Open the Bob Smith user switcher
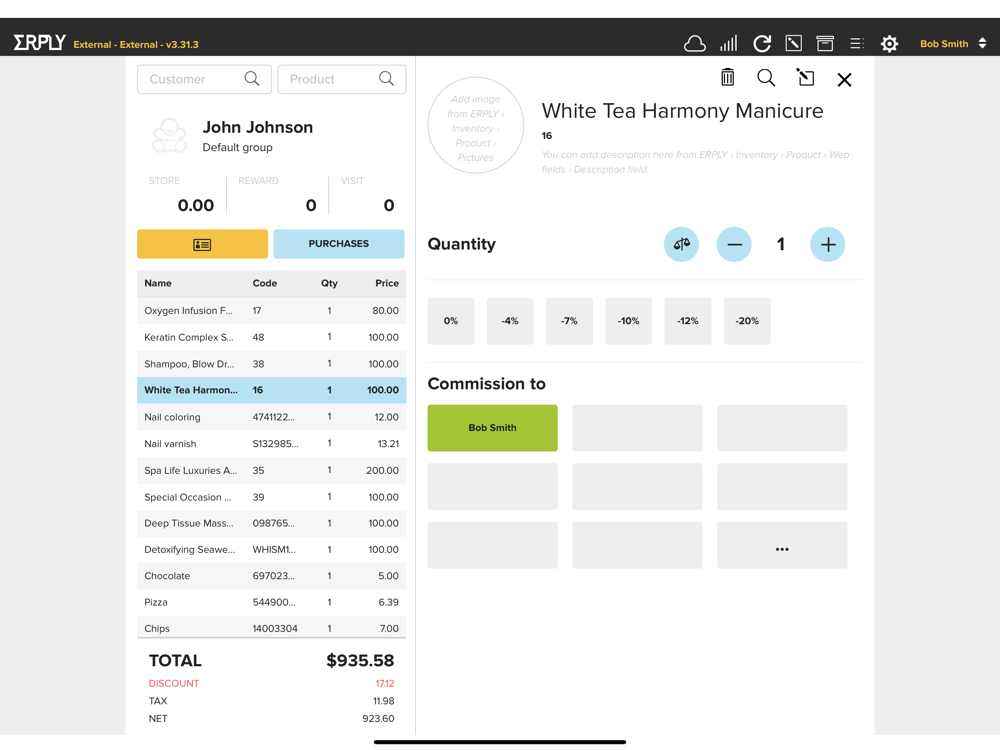Image resolution: width=1000 pixels, height=750 pixels. 953,43
